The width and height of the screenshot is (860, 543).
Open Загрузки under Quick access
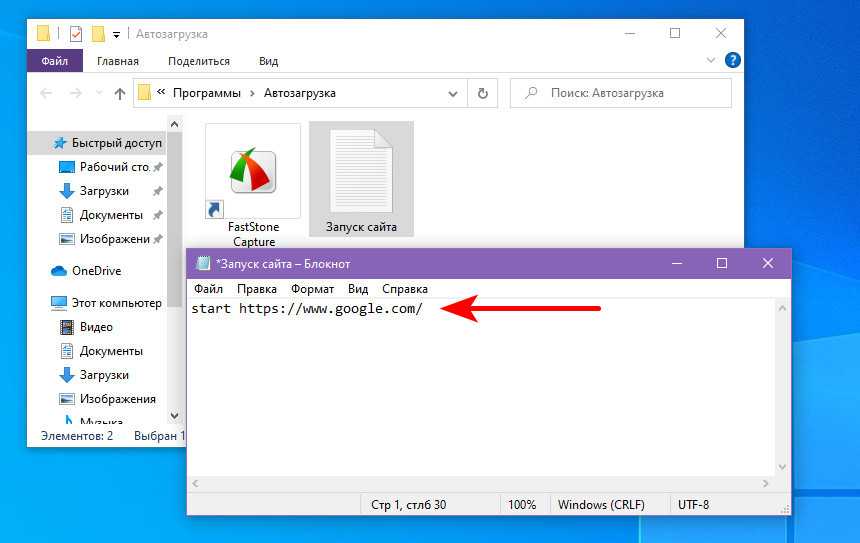click(x=104, y=191)
